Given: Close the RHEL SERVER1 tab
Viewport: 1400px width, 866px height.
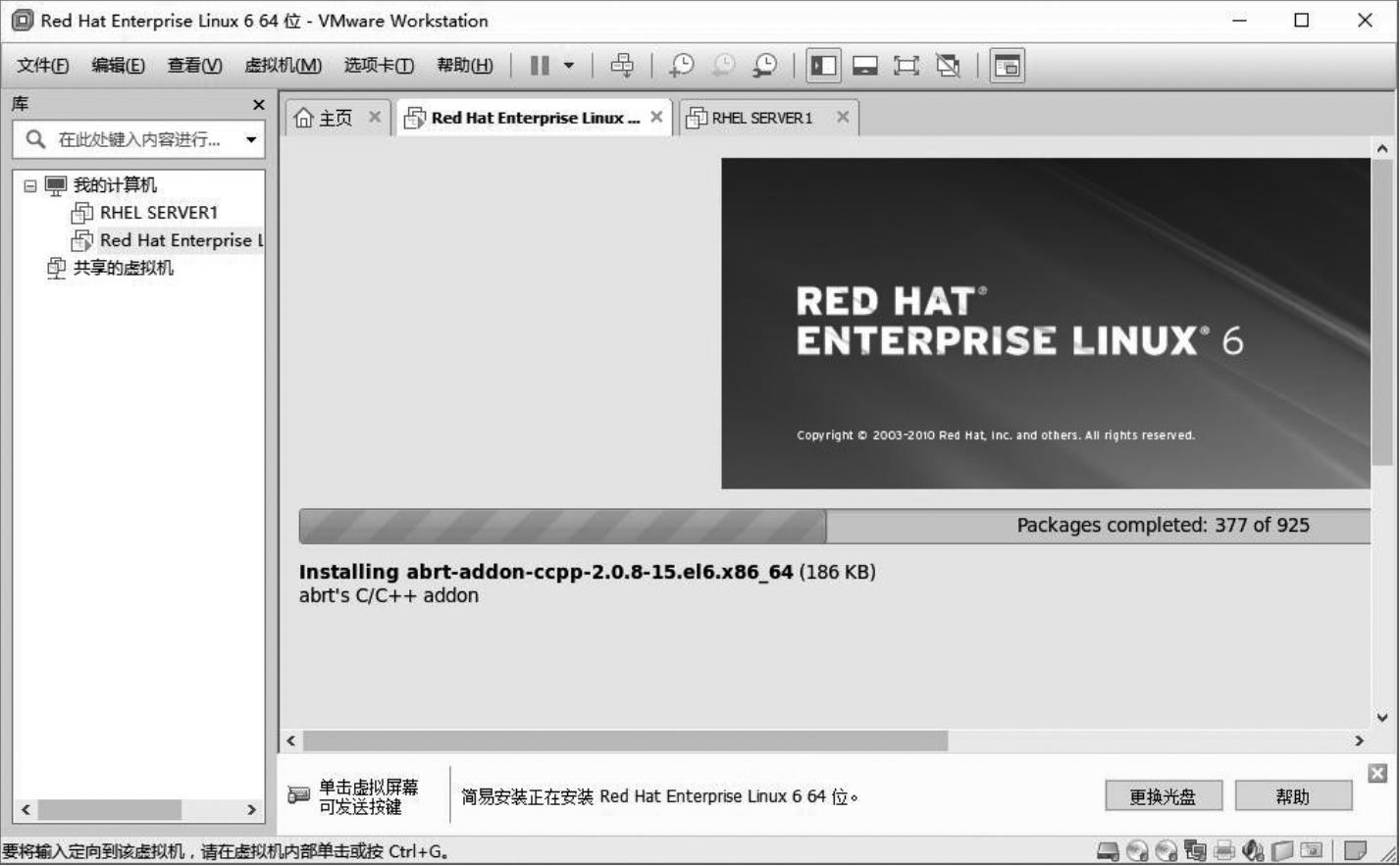Looking at the screenshot, I should (843, 117).
